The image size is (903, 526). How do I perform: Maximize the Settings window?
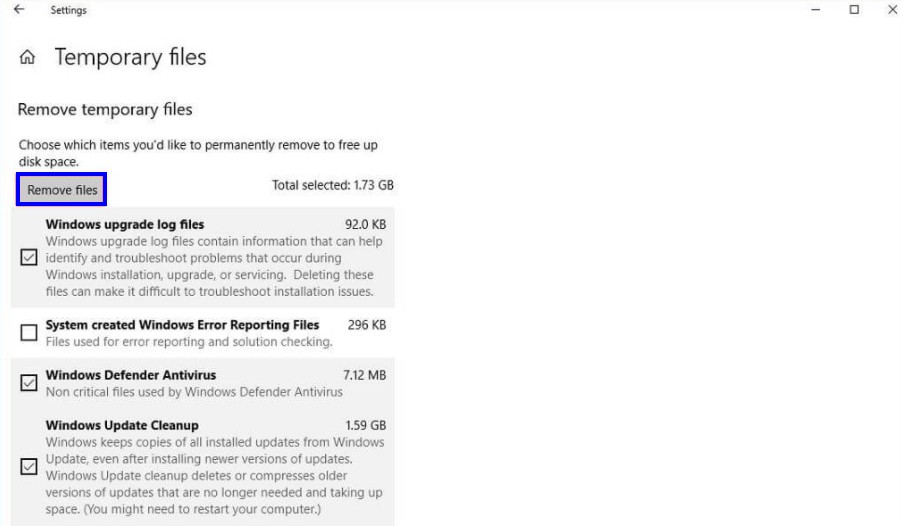854,10
